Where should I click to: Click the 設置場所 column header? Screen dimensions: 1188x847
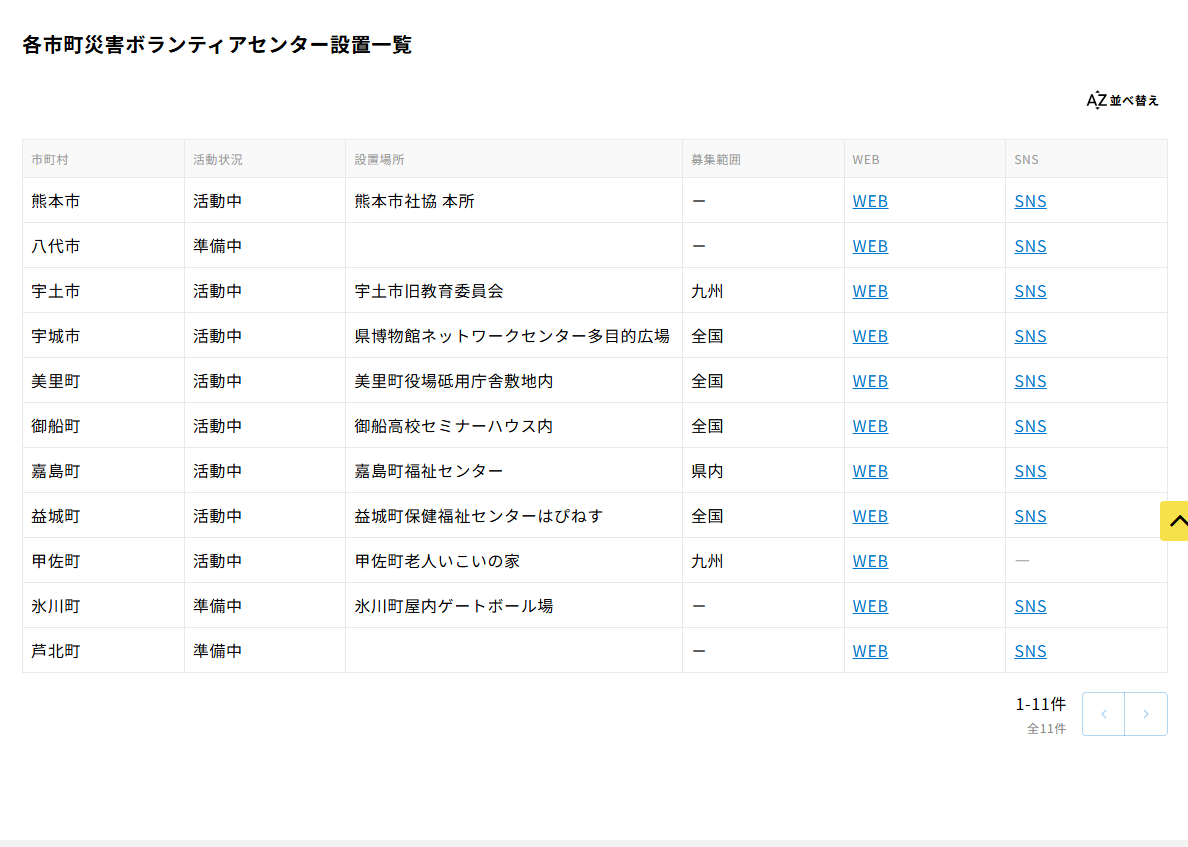point(514,159)
